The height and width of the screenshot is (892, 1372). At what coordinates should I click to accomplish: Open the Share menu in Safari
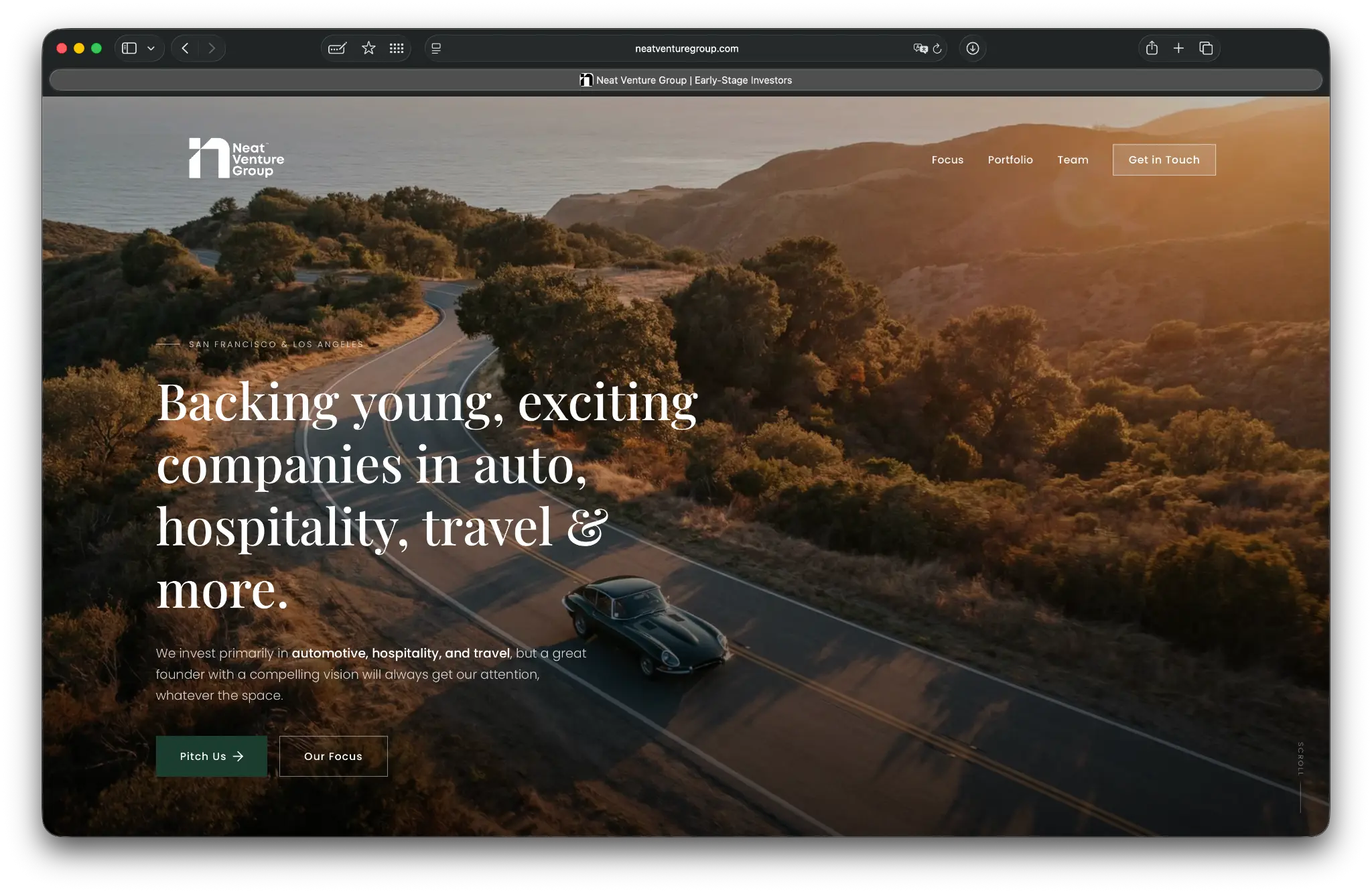click(x=1152, y=48)
